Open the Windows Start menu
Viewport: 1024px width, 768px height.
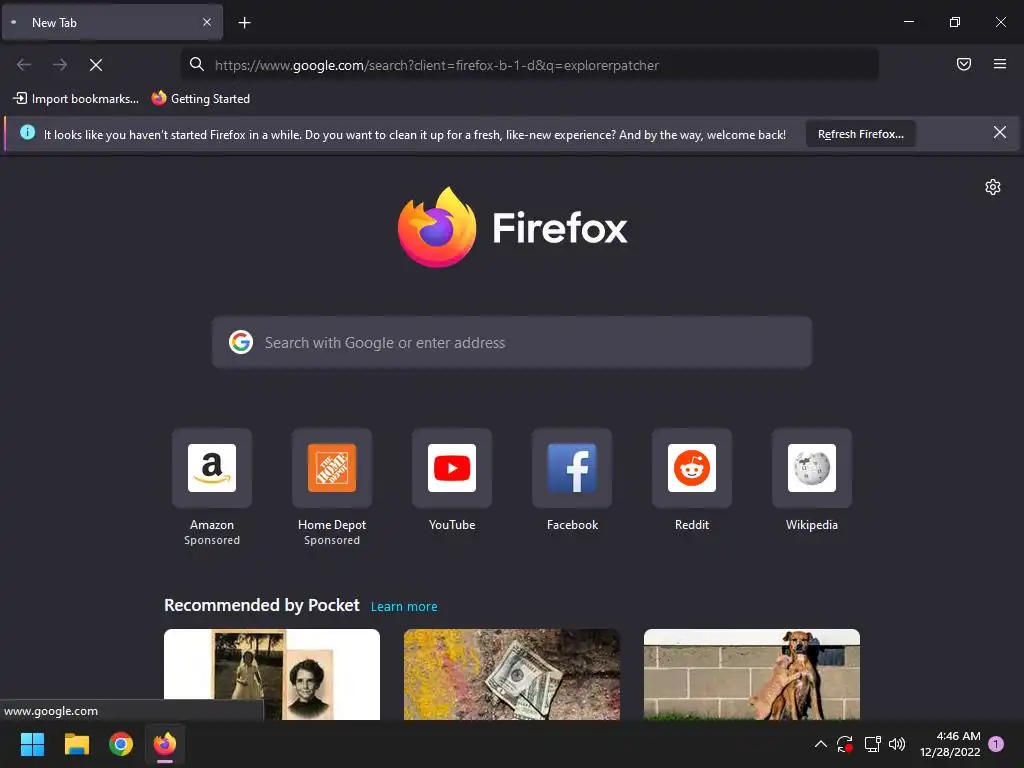(x=32, y=744)
